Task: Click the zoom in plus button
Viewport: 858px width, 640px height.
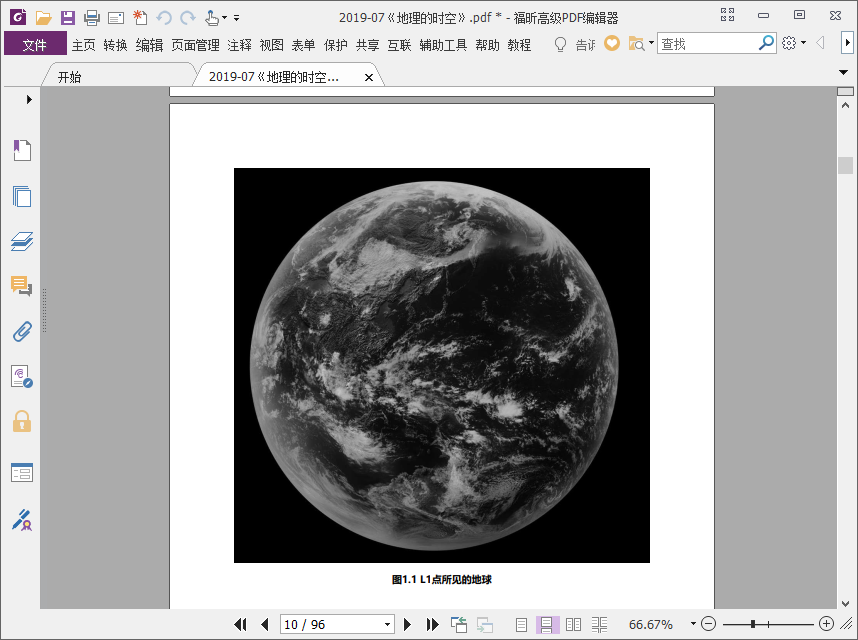Action: tap(826, 624)
